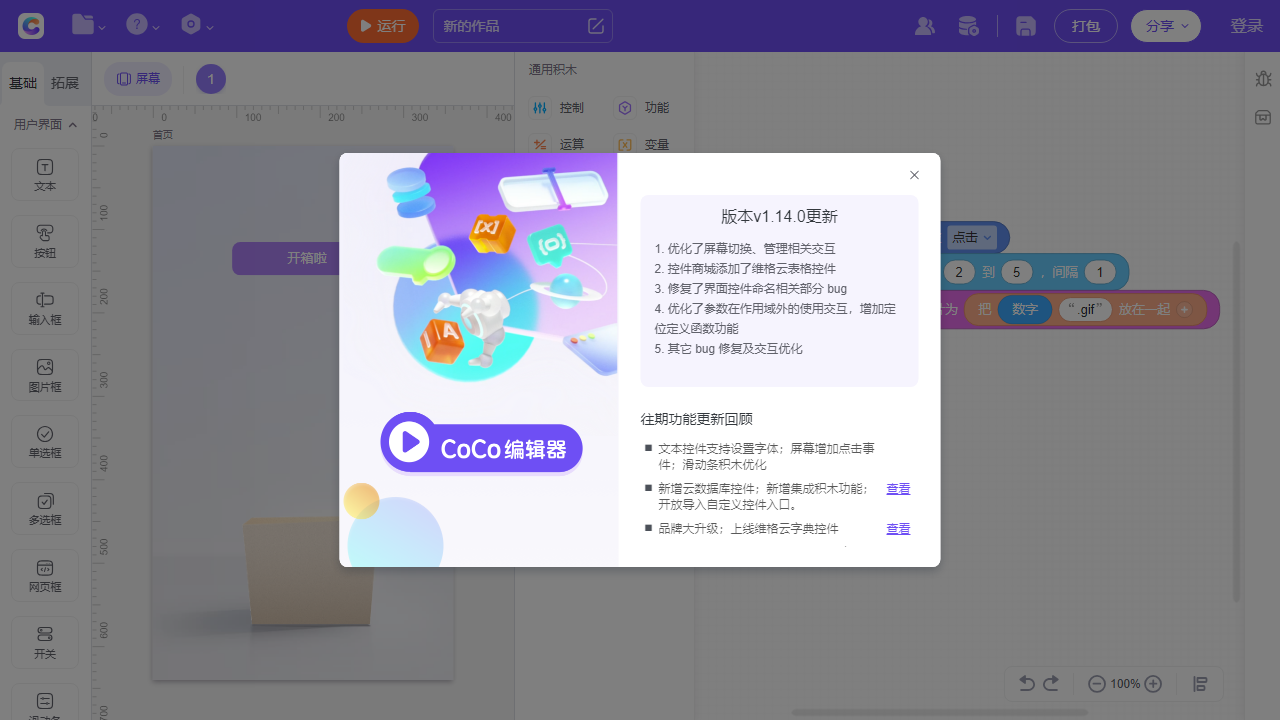Image resolution: width=1280 pixels, height=720 pixels.
Task: Select the 输入框 input widget
Action: pos(45,309)
